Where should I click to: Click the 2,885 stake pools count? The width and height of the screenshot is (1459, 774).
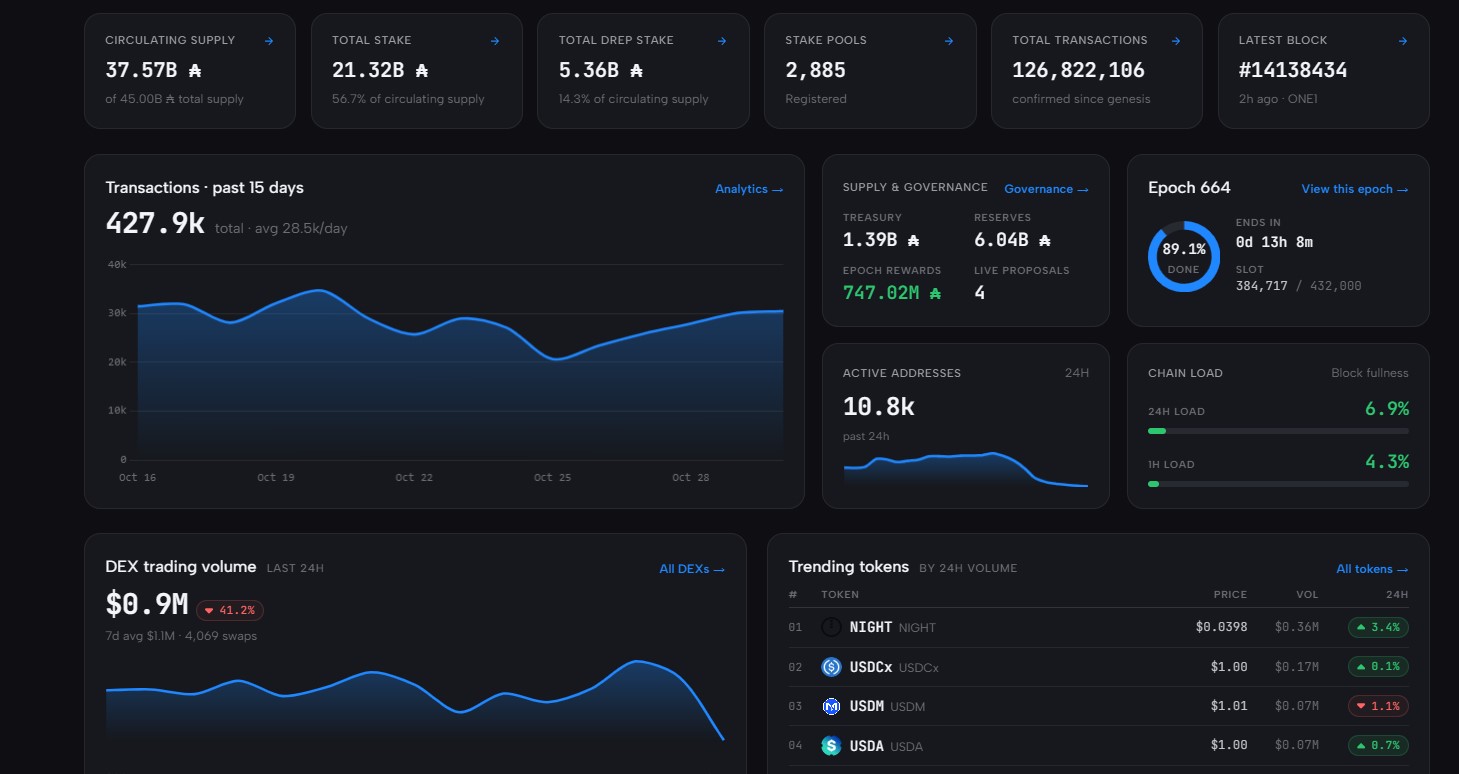pyautogui.click(x=815, y=70)
